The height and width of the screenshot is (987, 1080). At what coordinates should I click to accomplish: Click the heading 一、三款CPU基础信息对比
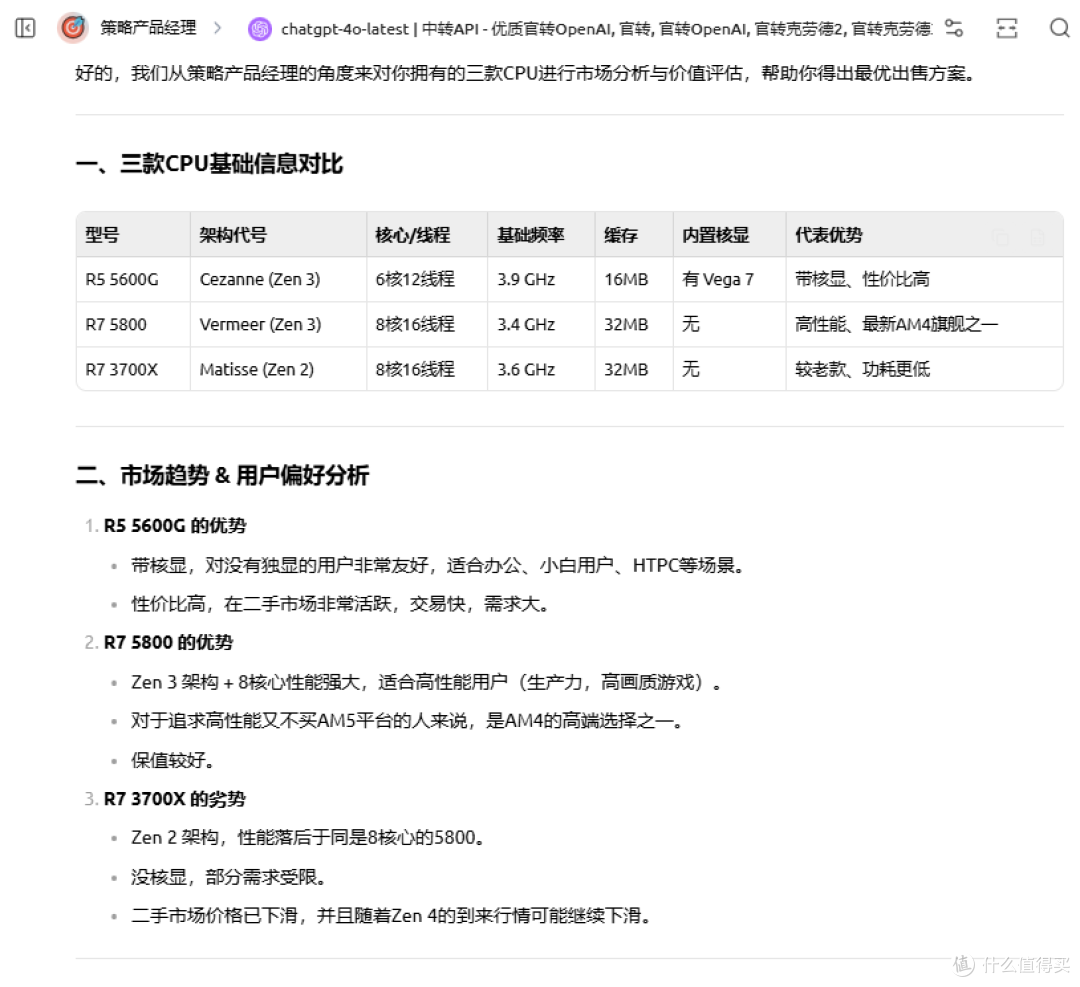click(209, 164)
